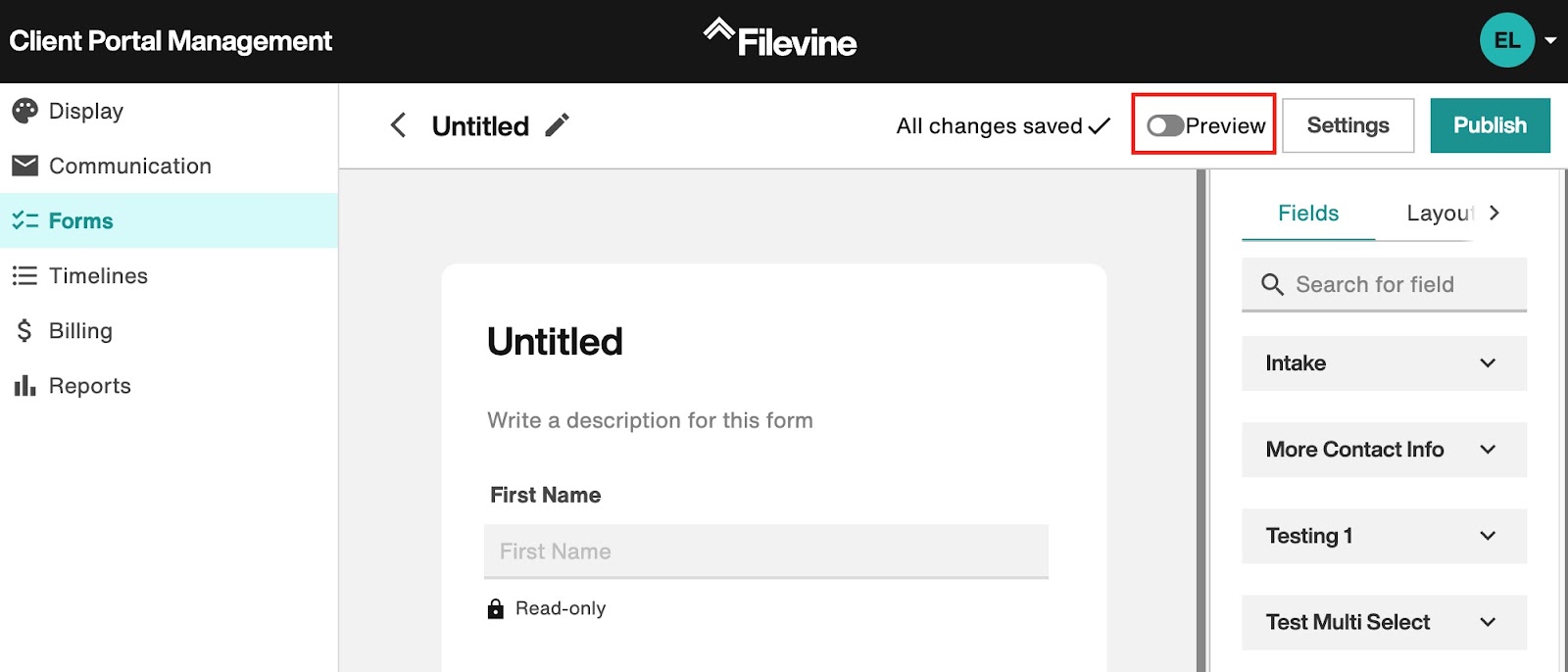The width and height of the screenshot is (1568, 672).
Task: Click the Display palette icon
Action: coord(25,111)
